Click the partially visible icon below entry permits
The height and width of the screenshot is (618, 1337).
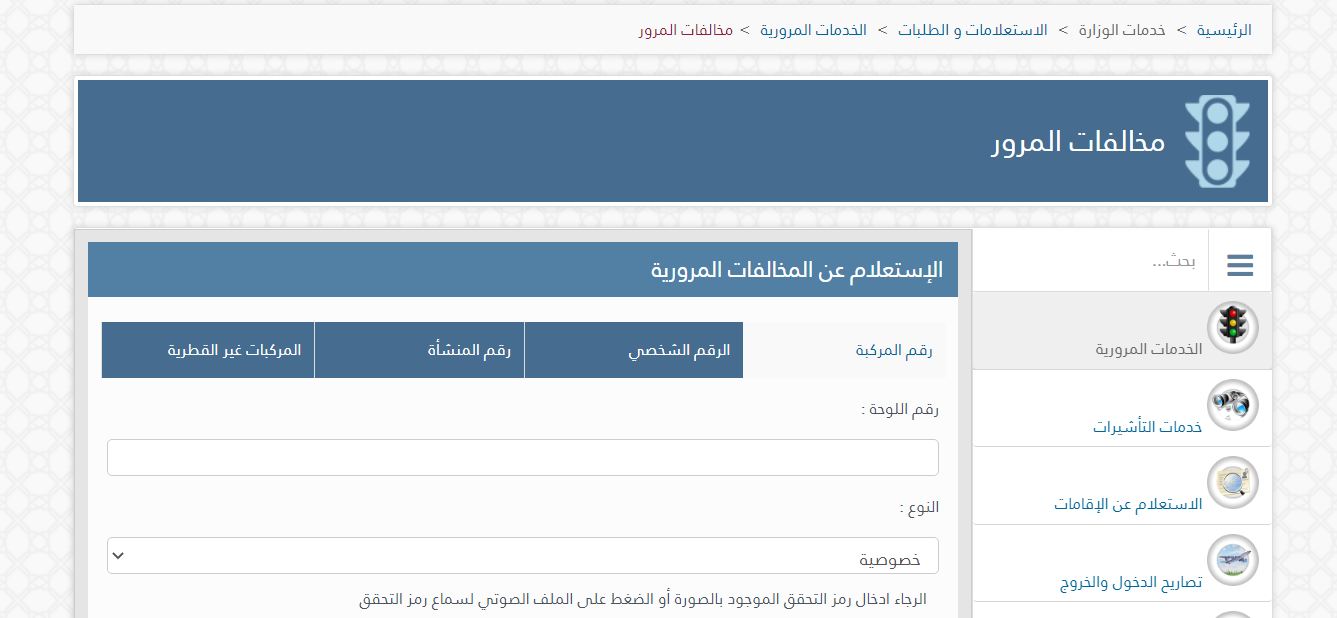click(1233, 613)
